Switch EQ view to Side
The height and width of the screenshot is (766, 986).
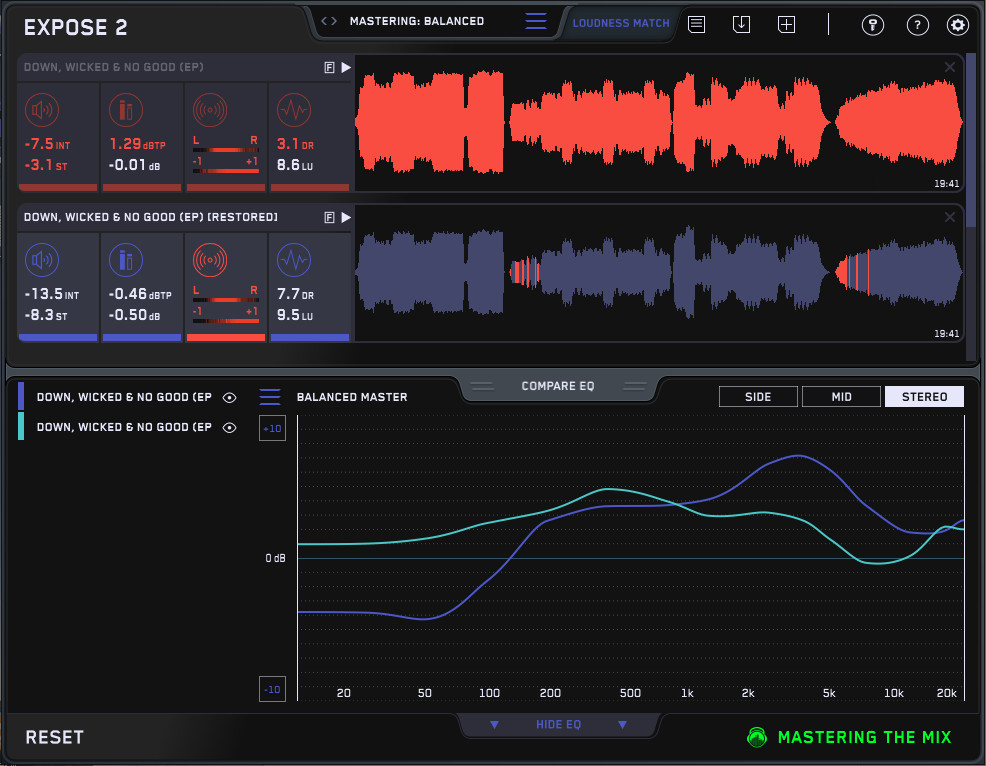[758, 397]
